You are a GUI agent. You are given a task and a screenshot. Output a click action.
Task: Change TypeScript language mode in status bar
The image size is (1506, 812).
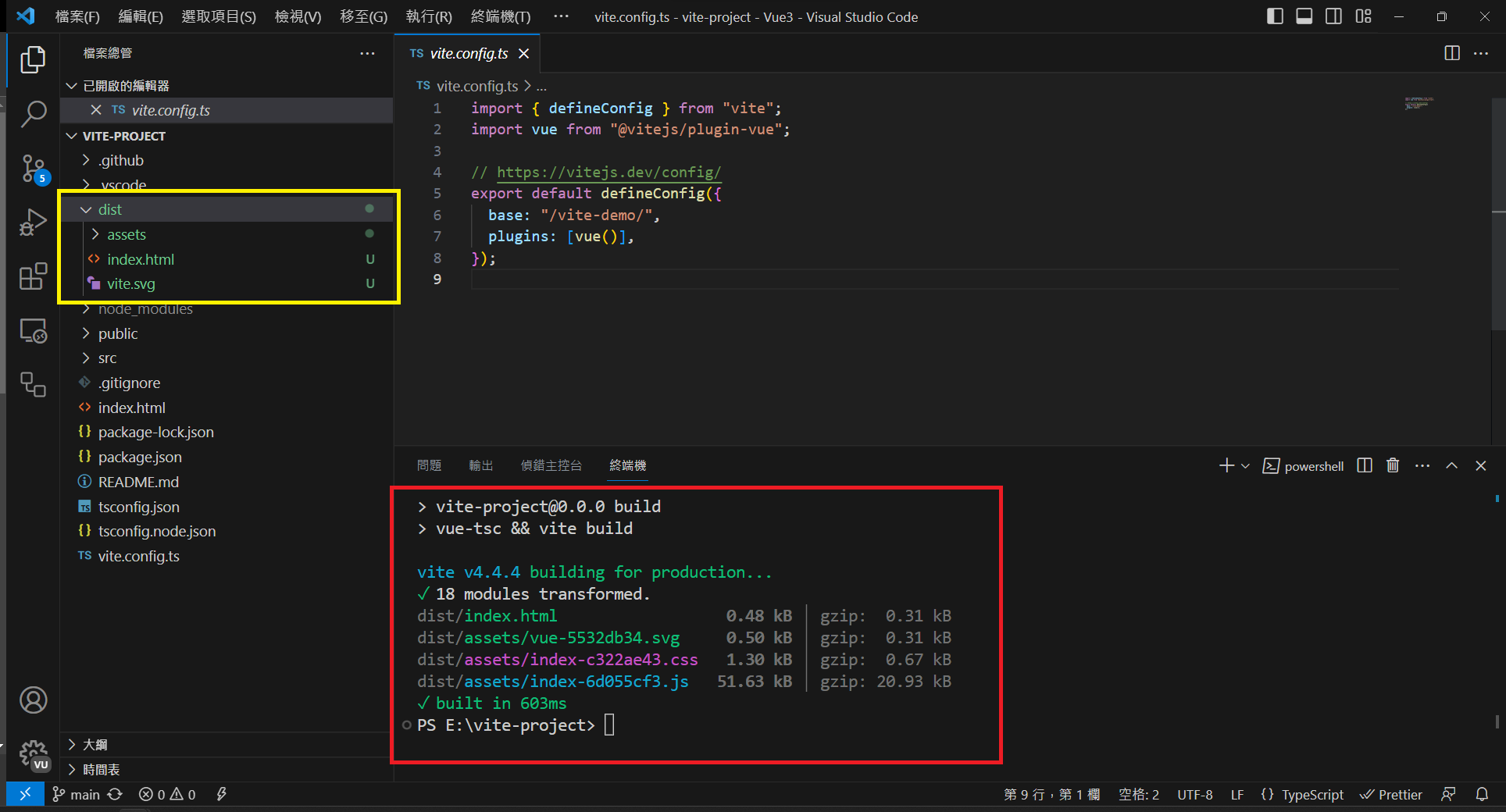tap(1312, 795)
